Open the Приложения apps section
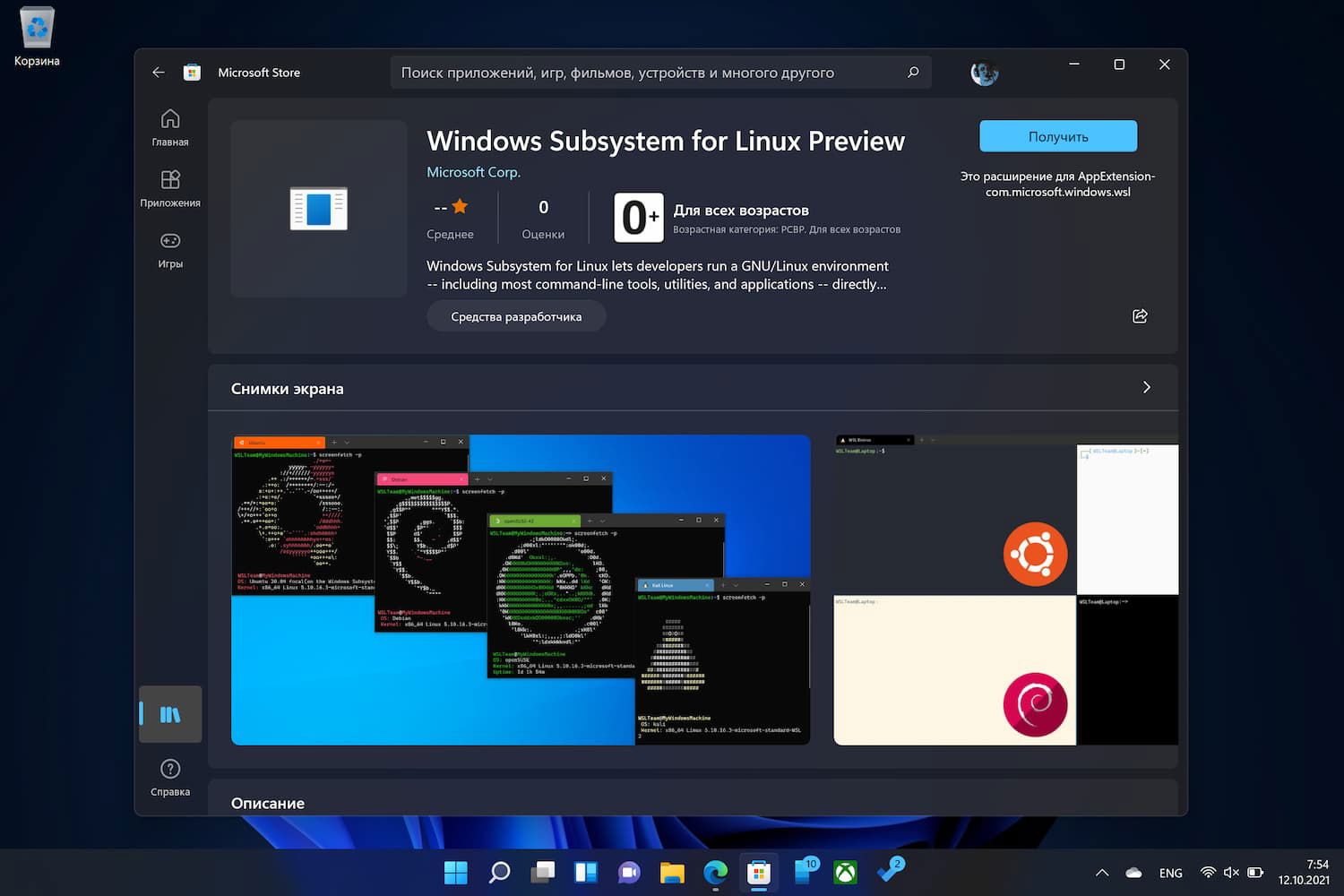The height and width of the screenshot is (896, 1344). [170, 189]
